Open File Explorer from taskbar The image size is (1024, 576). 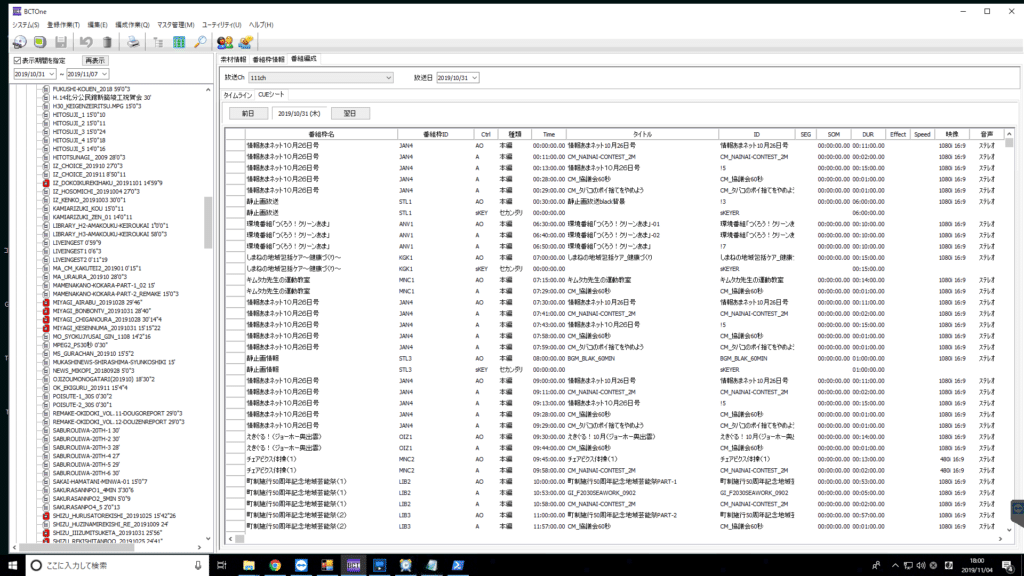click(x=249, y=566)
